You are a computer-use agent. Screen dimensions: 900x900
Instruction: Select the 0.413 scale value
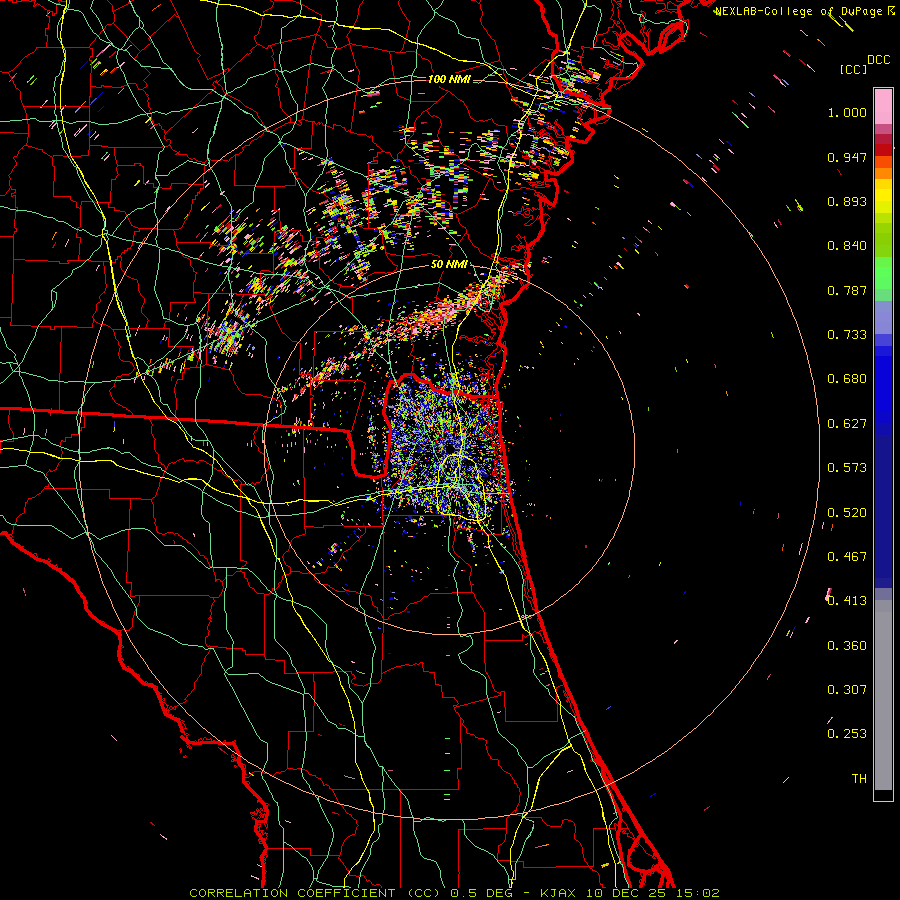click(x=847, y=601)
